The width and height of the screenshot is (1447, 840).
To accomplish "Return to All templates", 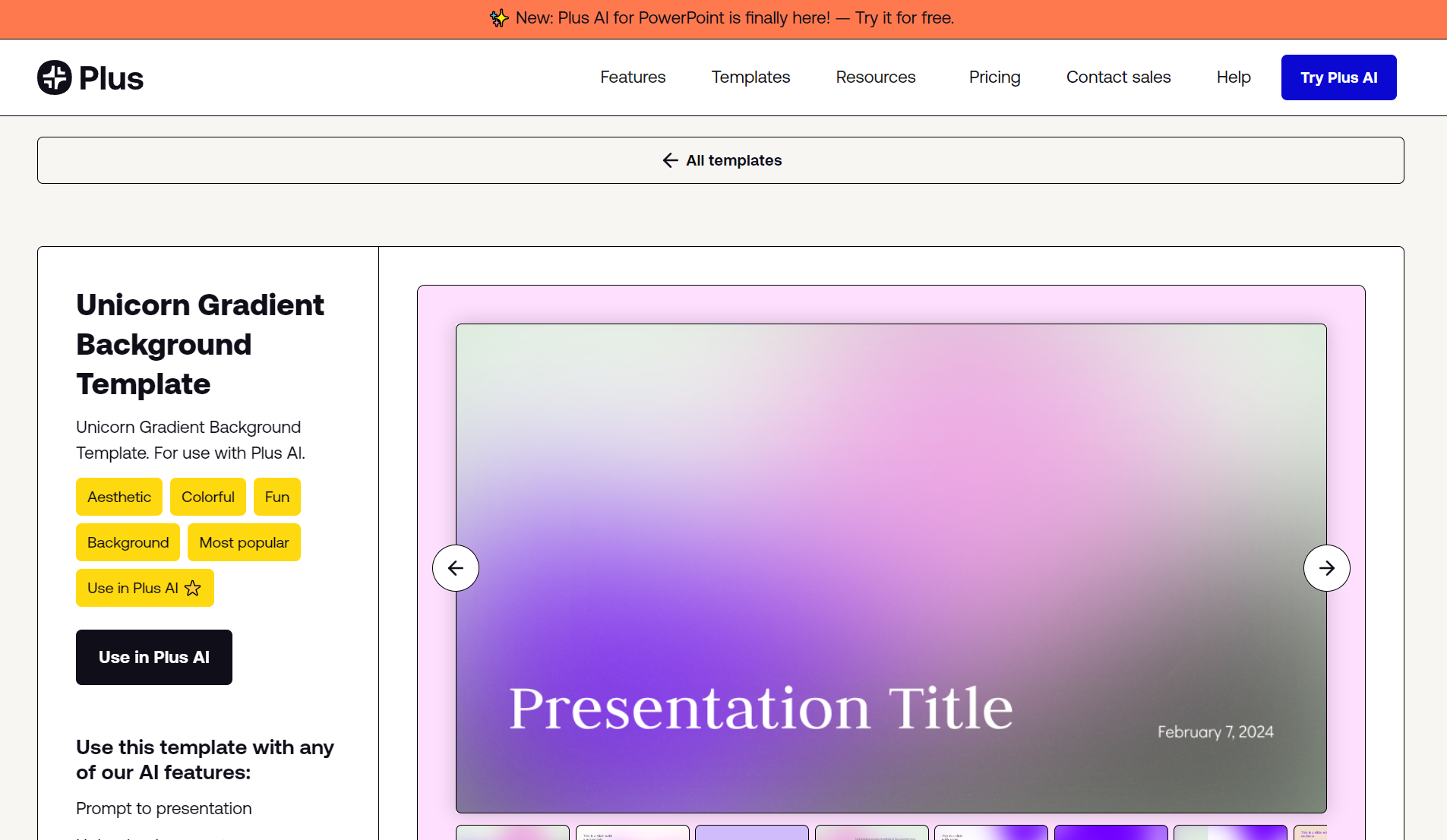I will [x=721, y=160].
